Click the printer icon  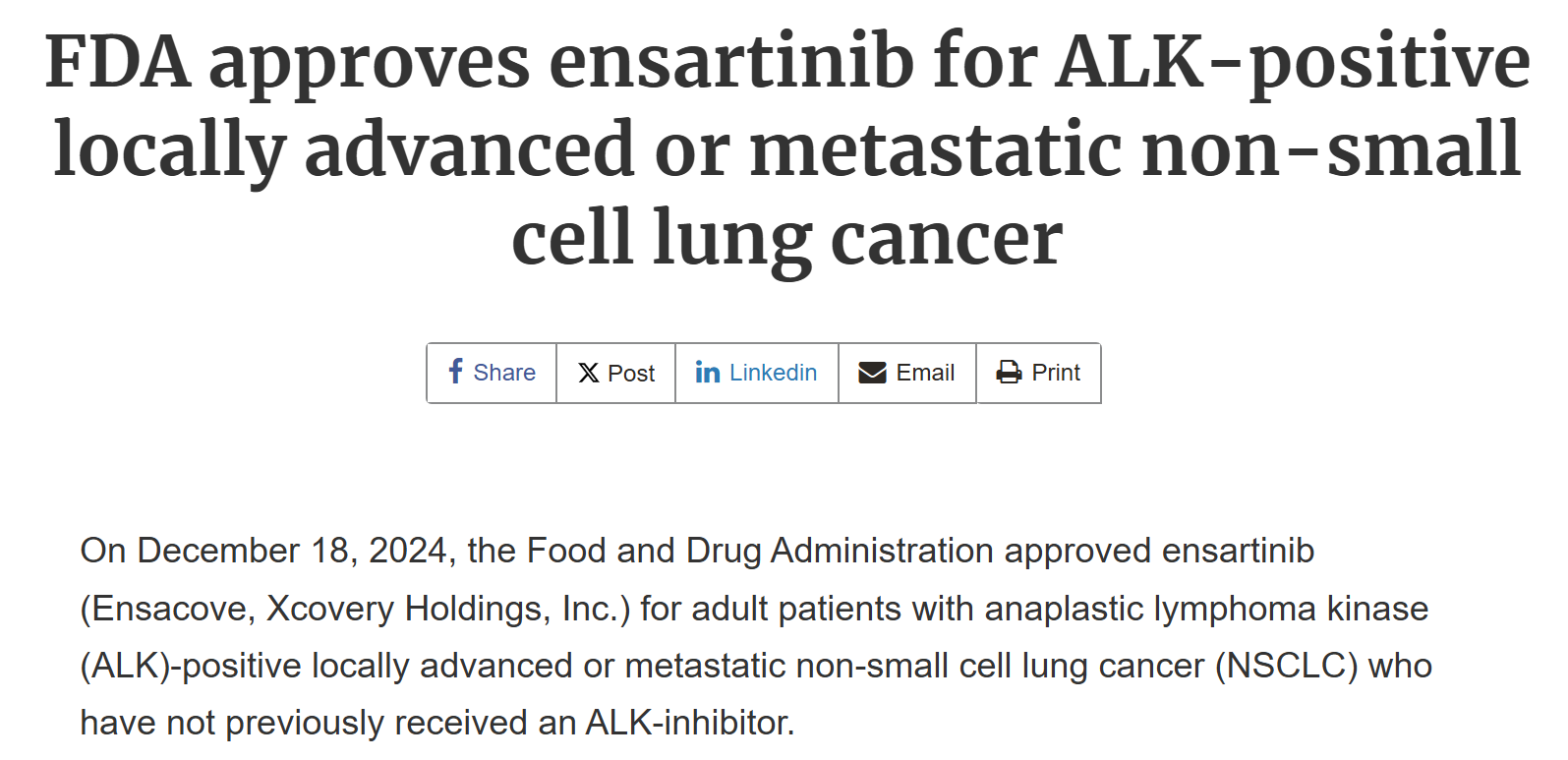click(x=1009, y=373)
